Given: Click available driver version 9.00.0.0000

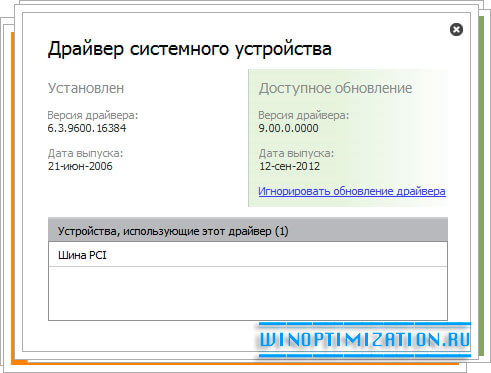Looking at the screenshot, I should [x=288, y=128].
